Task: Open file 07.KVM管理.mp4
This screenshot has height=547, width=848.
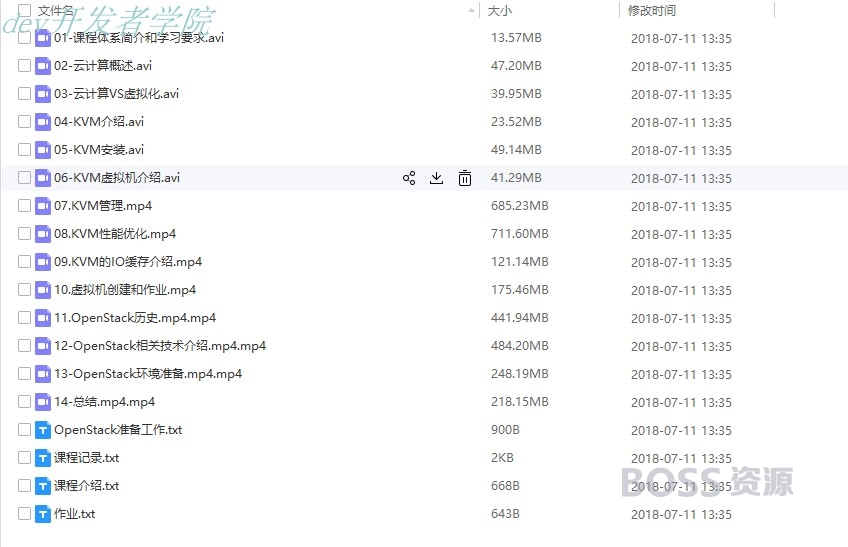Action: click(103, 206)
